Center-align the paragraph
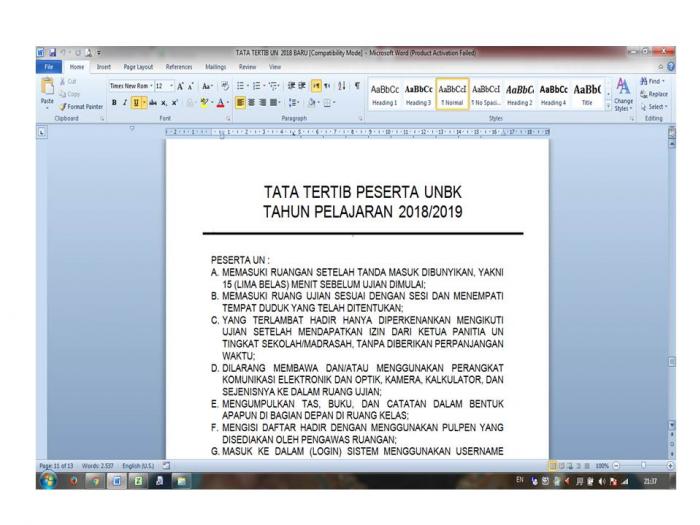The width and height of the screenshot is (700, 525). [251, 103]
